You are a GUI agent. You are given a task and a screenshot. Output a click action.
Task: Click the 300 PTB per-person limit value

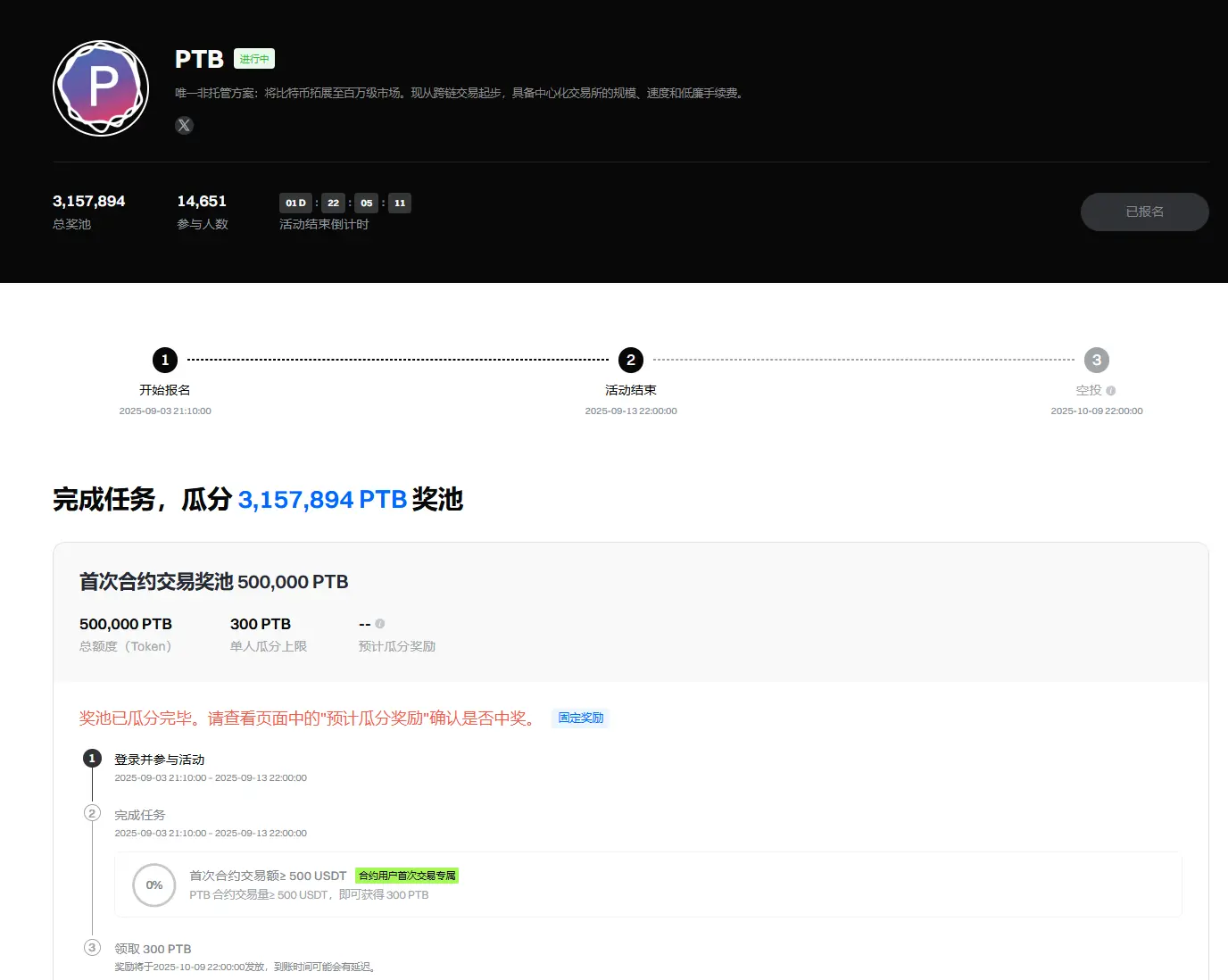(261, 624)
